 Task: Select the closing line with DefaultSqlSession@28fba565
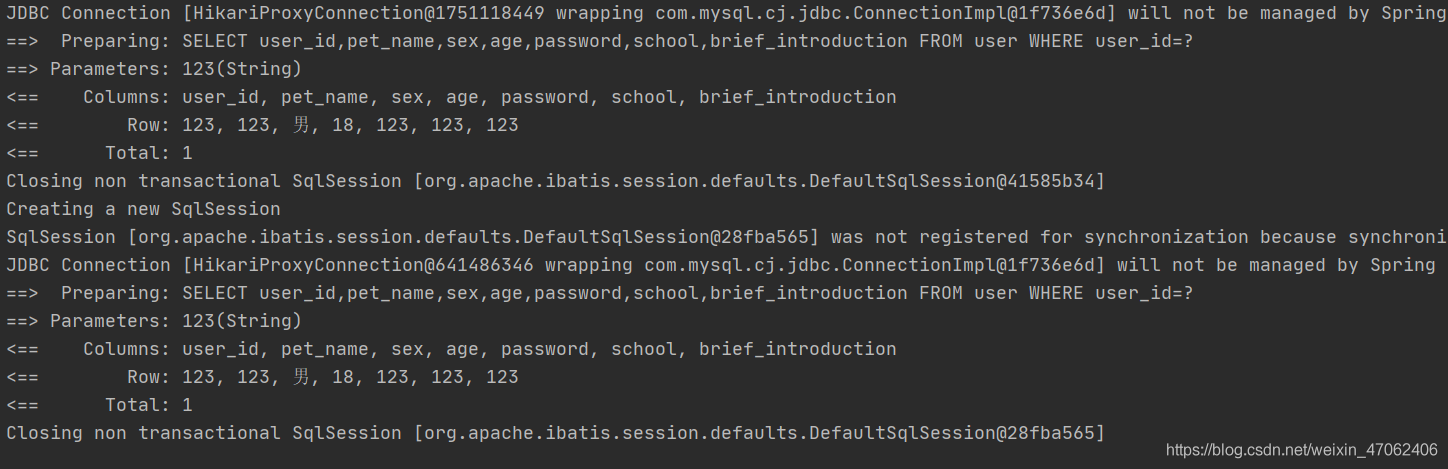click(555, 433)
